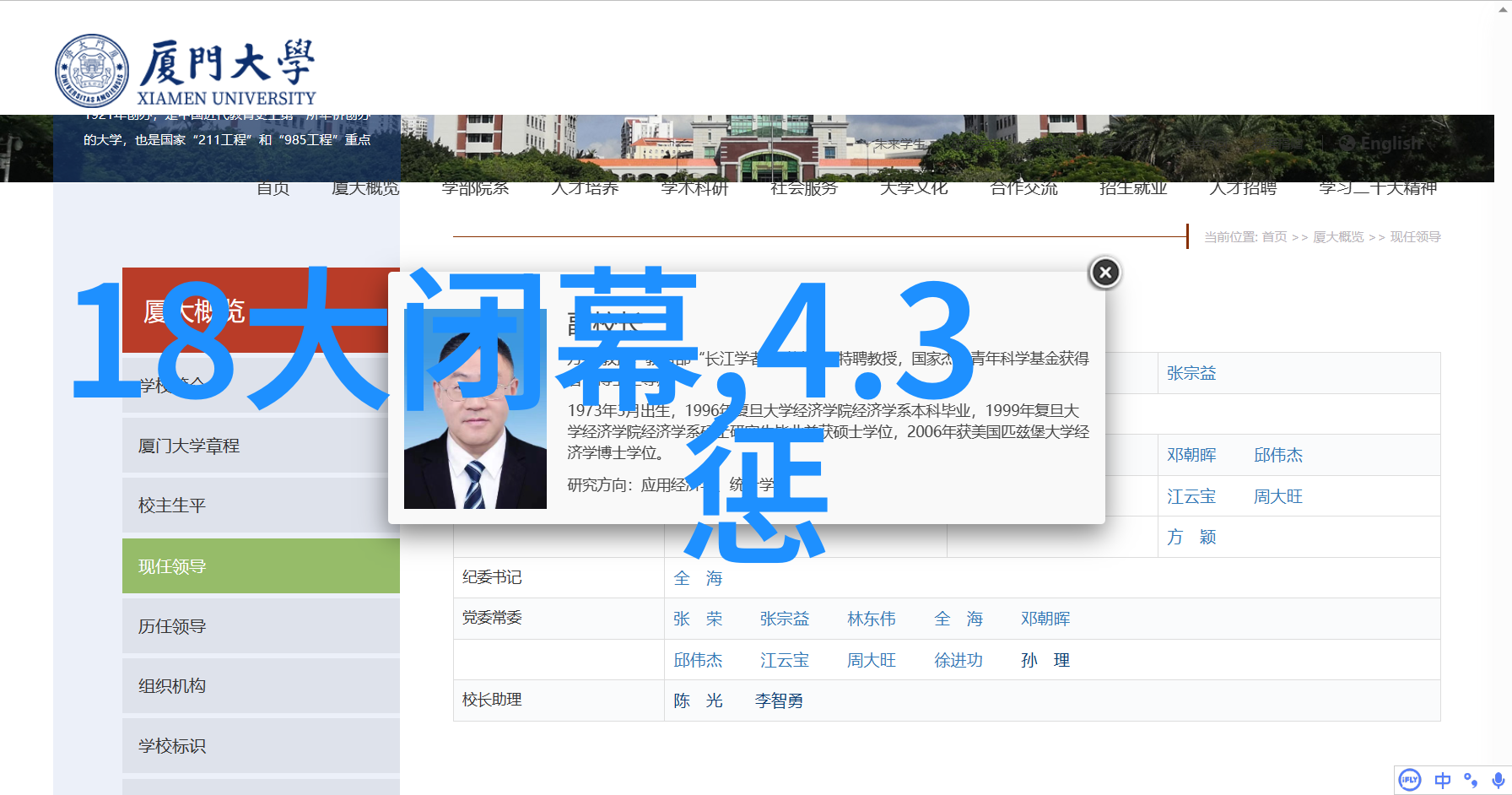Click the 研究方向 line in the popup
Screen dimensions: 1512x795
click(x=671, y=484)
